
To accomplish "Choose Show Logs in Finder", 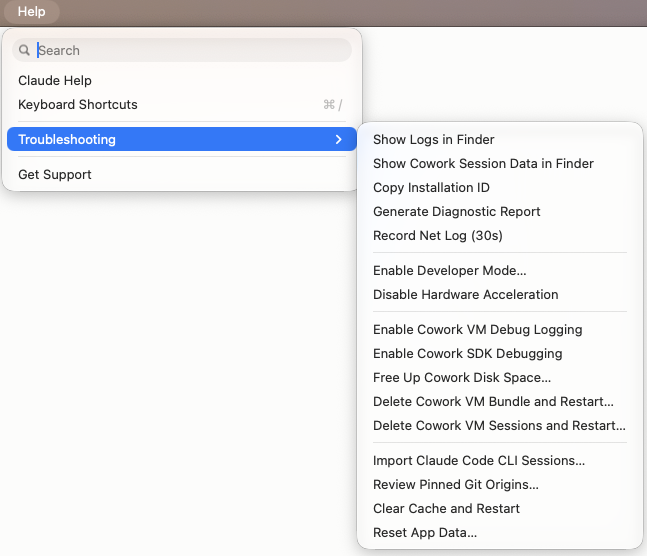I will click(500, 140).
